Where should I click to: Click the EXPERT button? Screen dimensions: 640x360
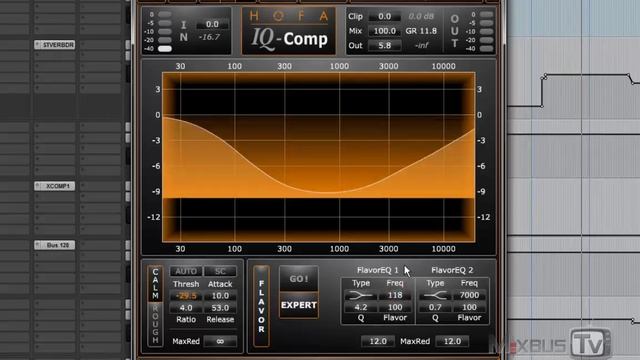[x=299, y=305]
